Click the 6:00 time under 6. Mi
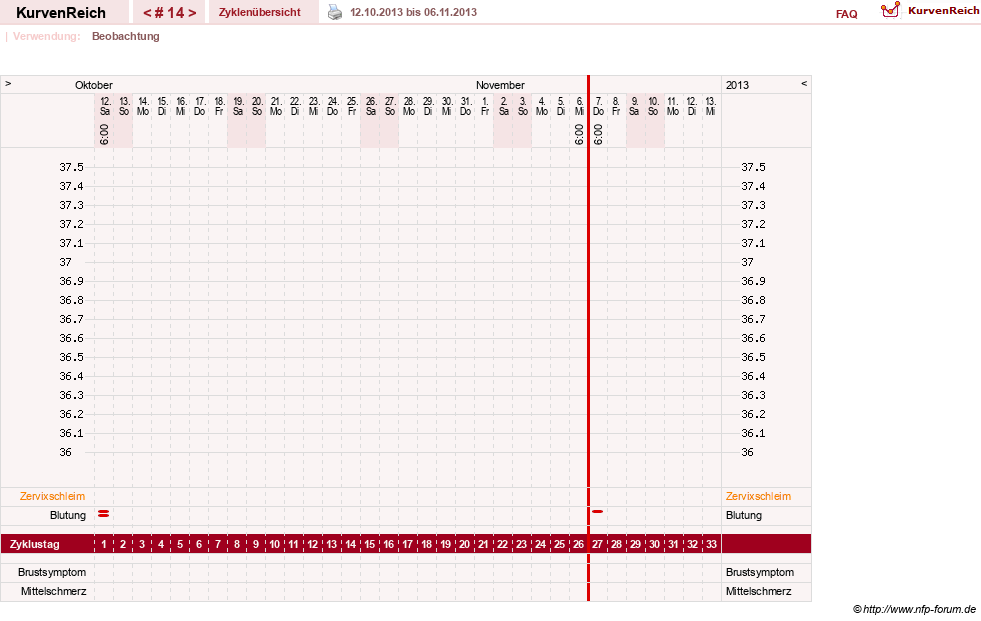 579,134
